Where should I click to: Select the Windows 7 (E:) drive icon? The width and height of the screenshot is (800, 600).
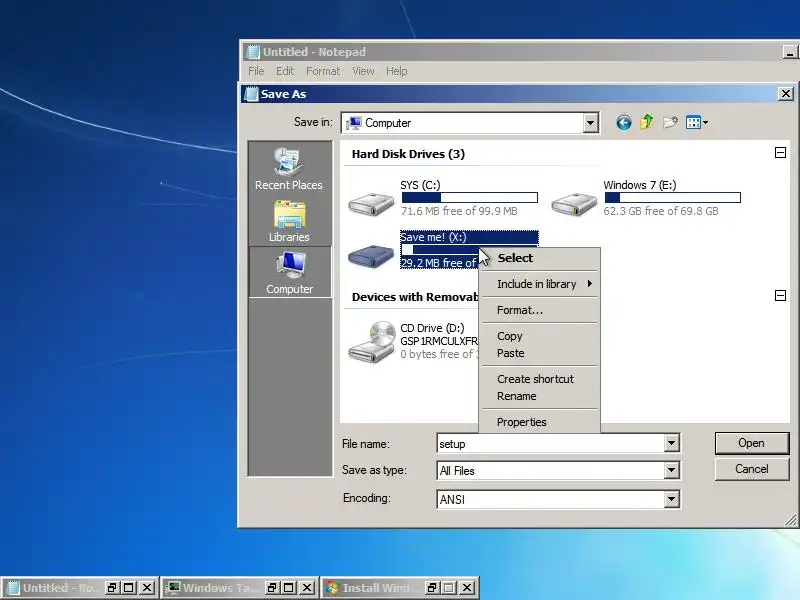click(574, 203)
